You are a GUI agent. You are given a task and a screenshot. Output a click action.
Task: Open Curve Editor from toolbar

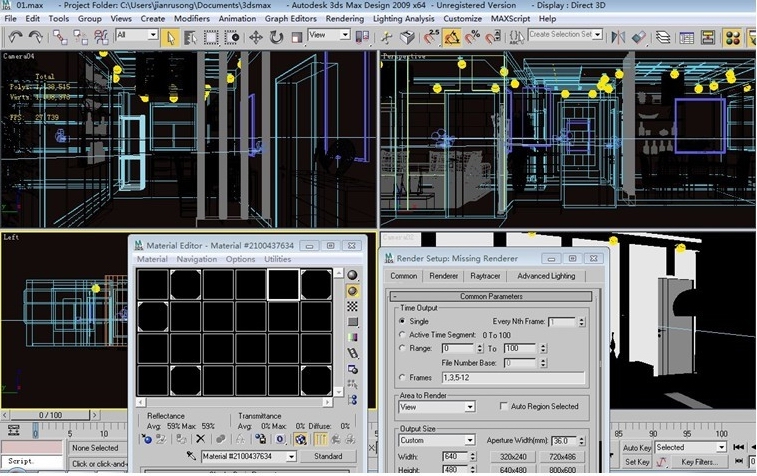click(x=686, y=37)
